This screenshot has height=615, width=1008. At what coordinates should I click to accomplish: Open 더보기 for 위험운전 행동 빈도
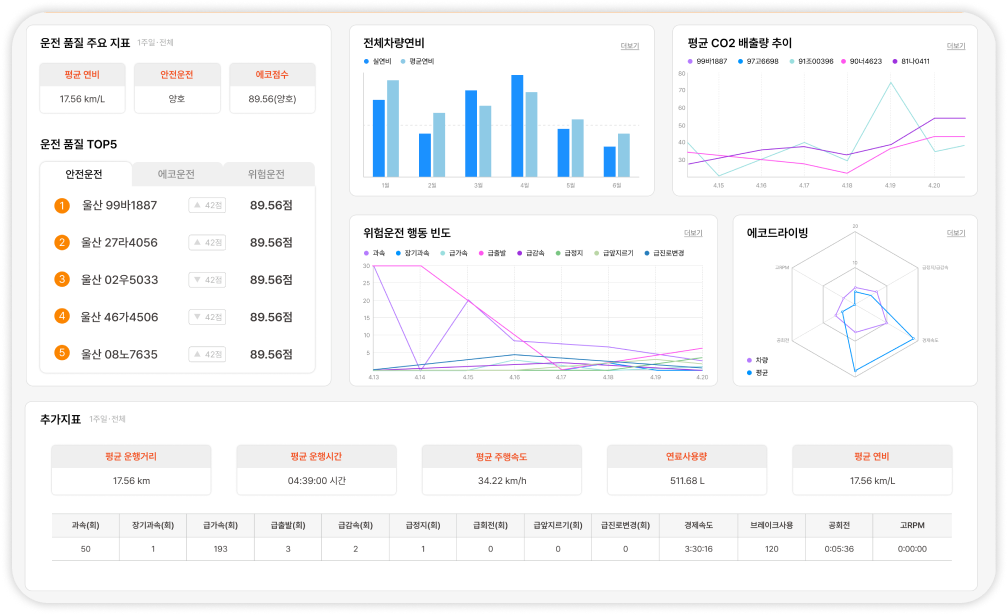(x=693, y=233)
